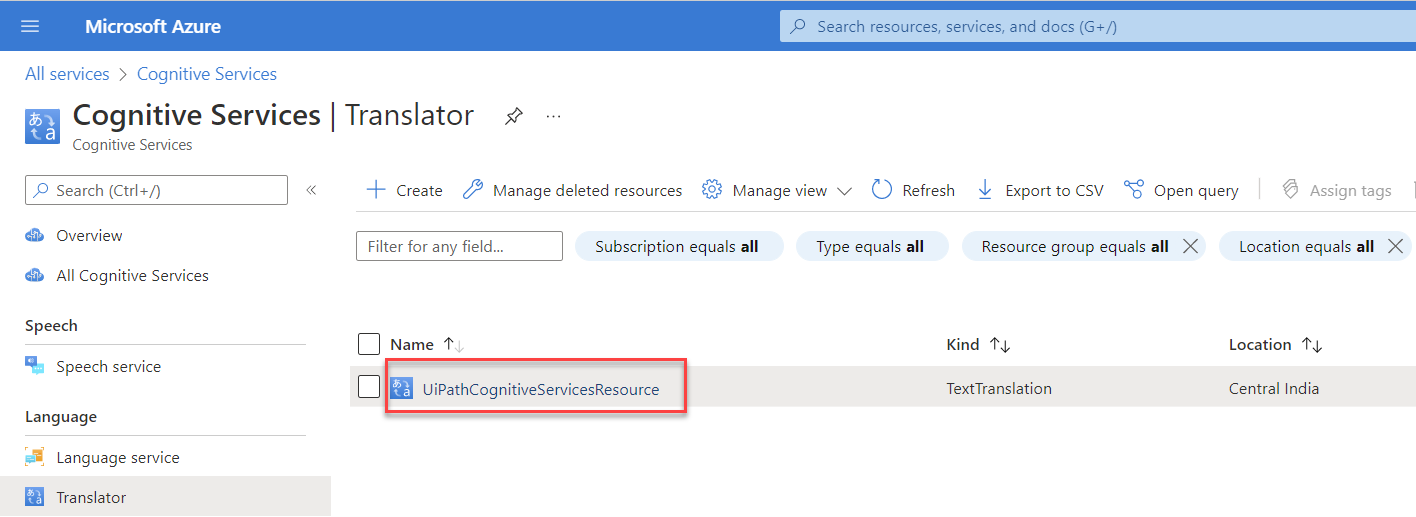Open Manage deleted resources
The image size is (1416, 517).
tap(587, 190)
